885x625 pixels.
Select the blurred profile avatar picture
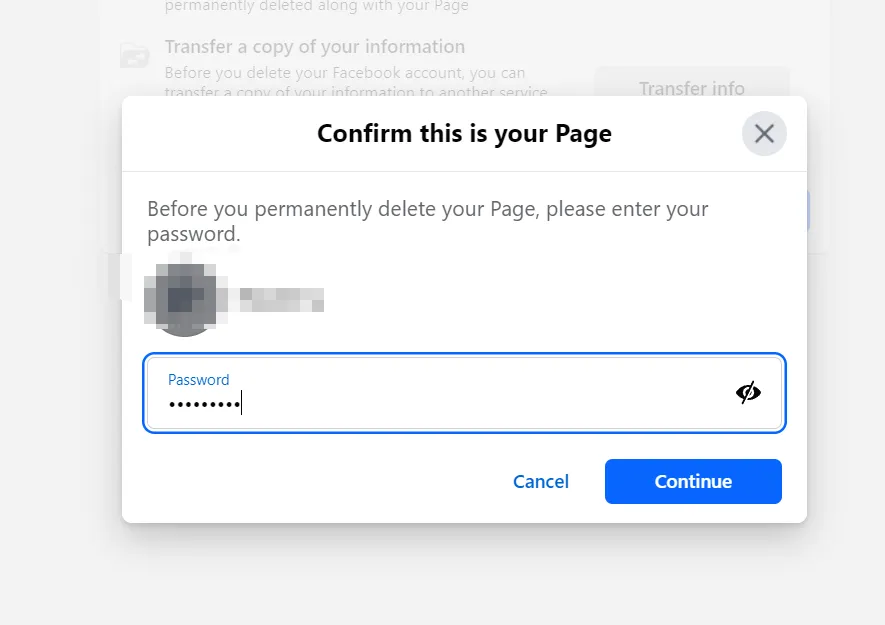[x=184, y=299]
